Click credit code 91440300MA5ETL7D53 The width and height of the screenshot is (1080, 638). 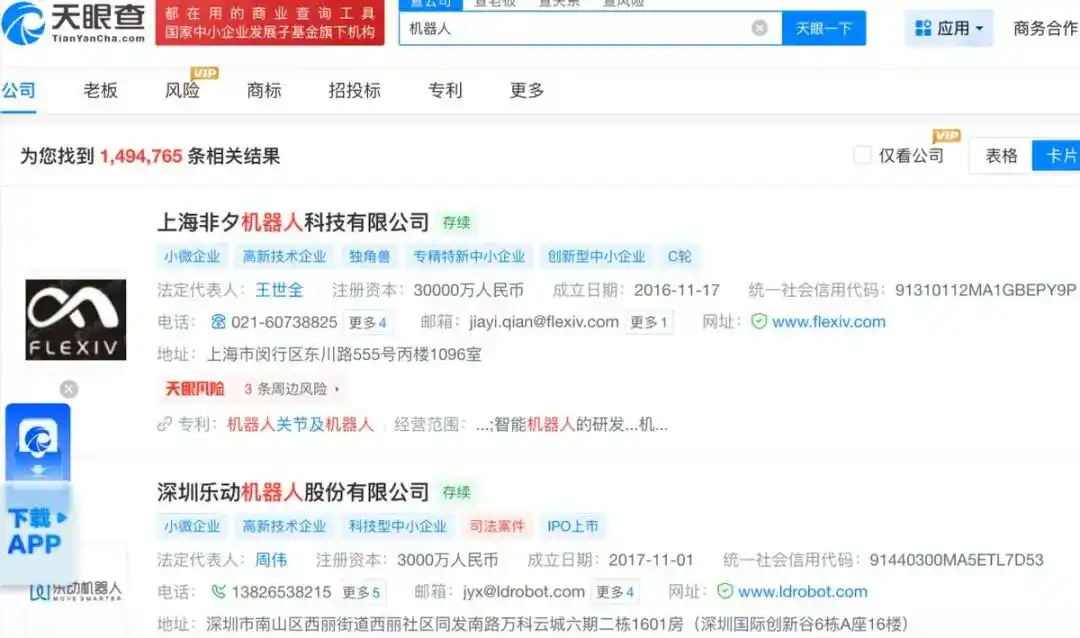click(956, 560)
